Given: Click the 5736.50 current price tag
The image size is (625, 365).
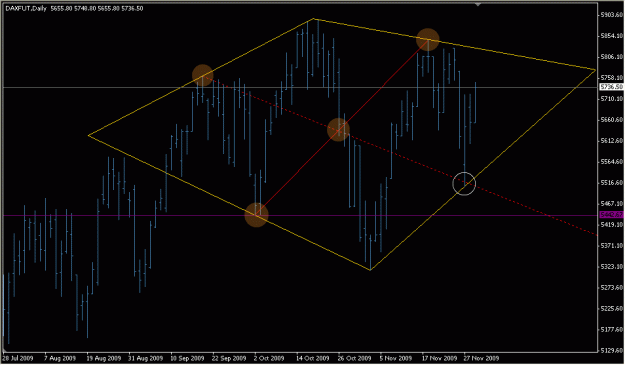Looking at the screenshot, I should tap(612, 87).
